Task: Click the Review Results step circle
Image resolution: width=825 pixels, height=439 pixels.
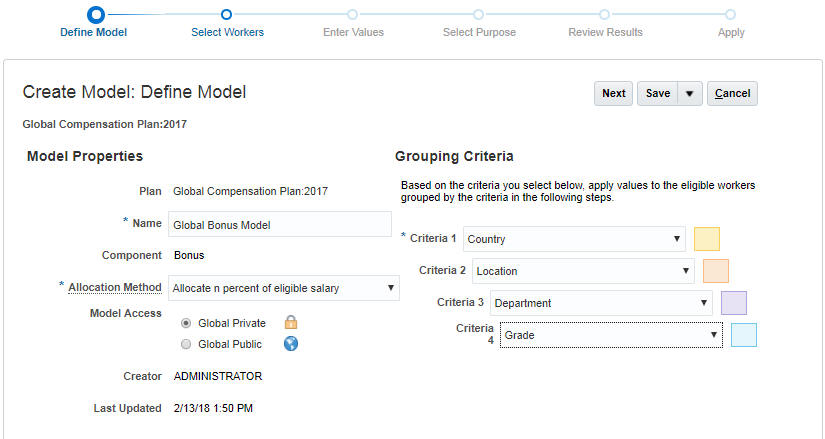Action: pos(605,14)
